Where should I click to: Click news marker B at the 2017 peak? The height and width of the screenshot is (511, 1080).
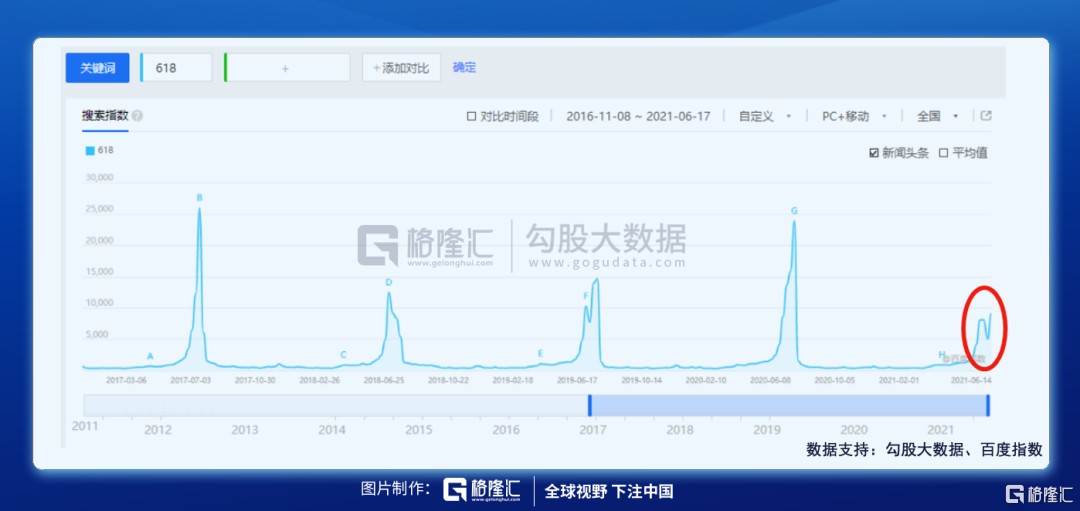coord(200,198)
